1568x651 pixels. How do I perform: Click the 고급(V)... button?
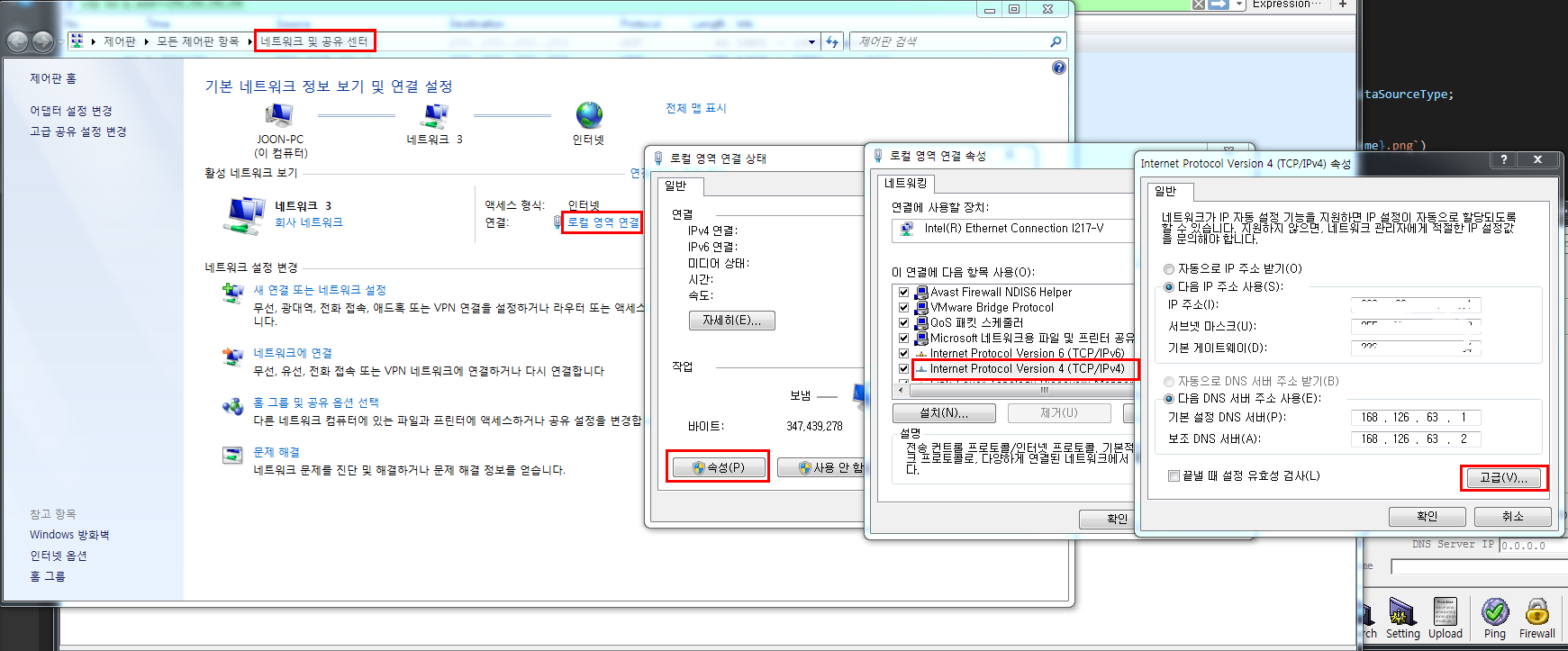point(1503,477)
